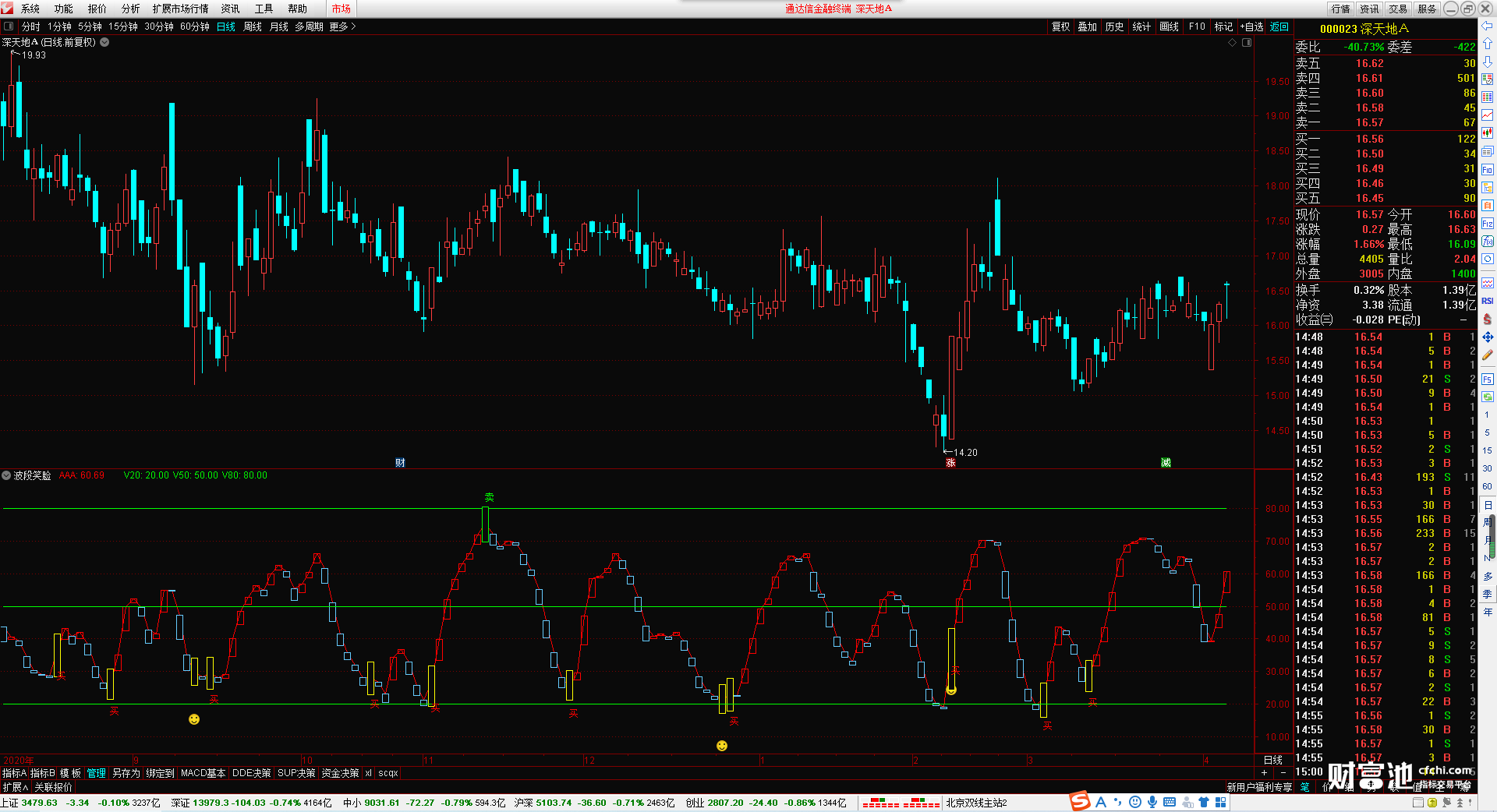Switch to the 周线 timeframe tab
This screenshot has height=812, width=1497.
pyautogui.click(x=253, y=26)
